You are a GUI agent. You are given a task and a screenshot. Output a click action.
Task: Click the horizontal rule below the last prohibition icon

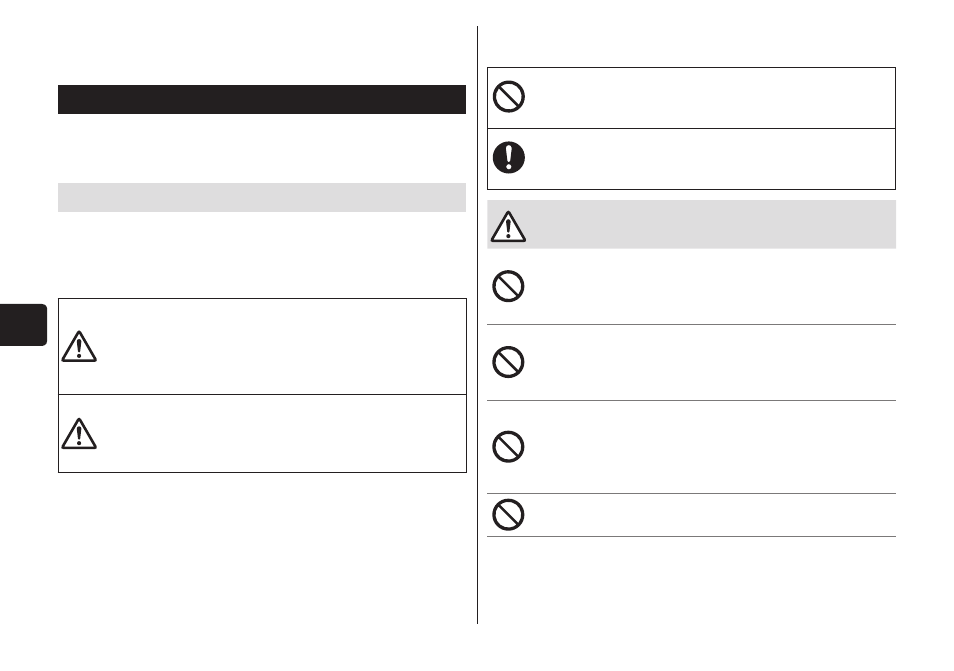(691, 537)
